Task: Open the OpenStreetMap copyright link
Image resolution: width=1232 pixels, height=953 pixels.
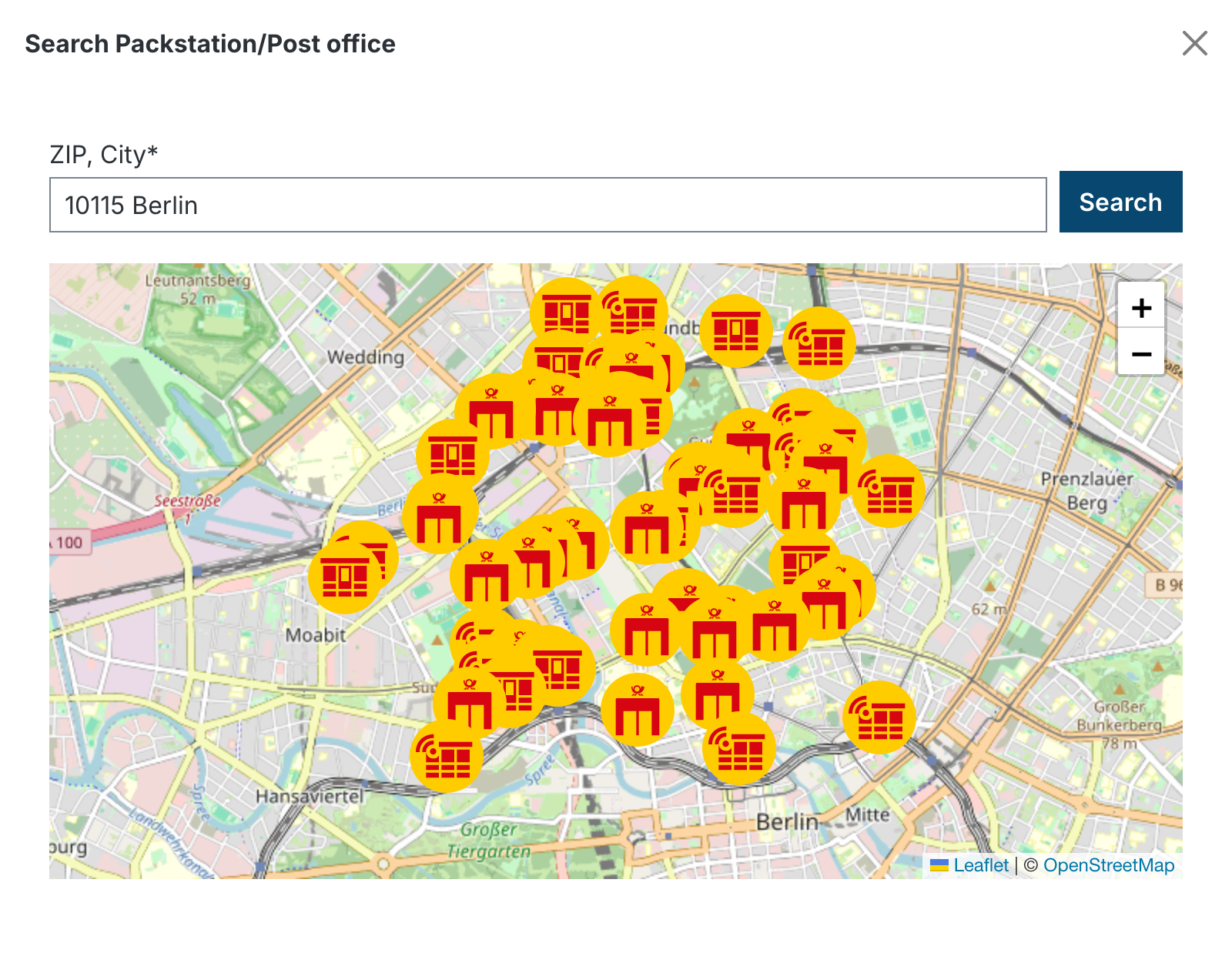Action: tap(1109, 865)
